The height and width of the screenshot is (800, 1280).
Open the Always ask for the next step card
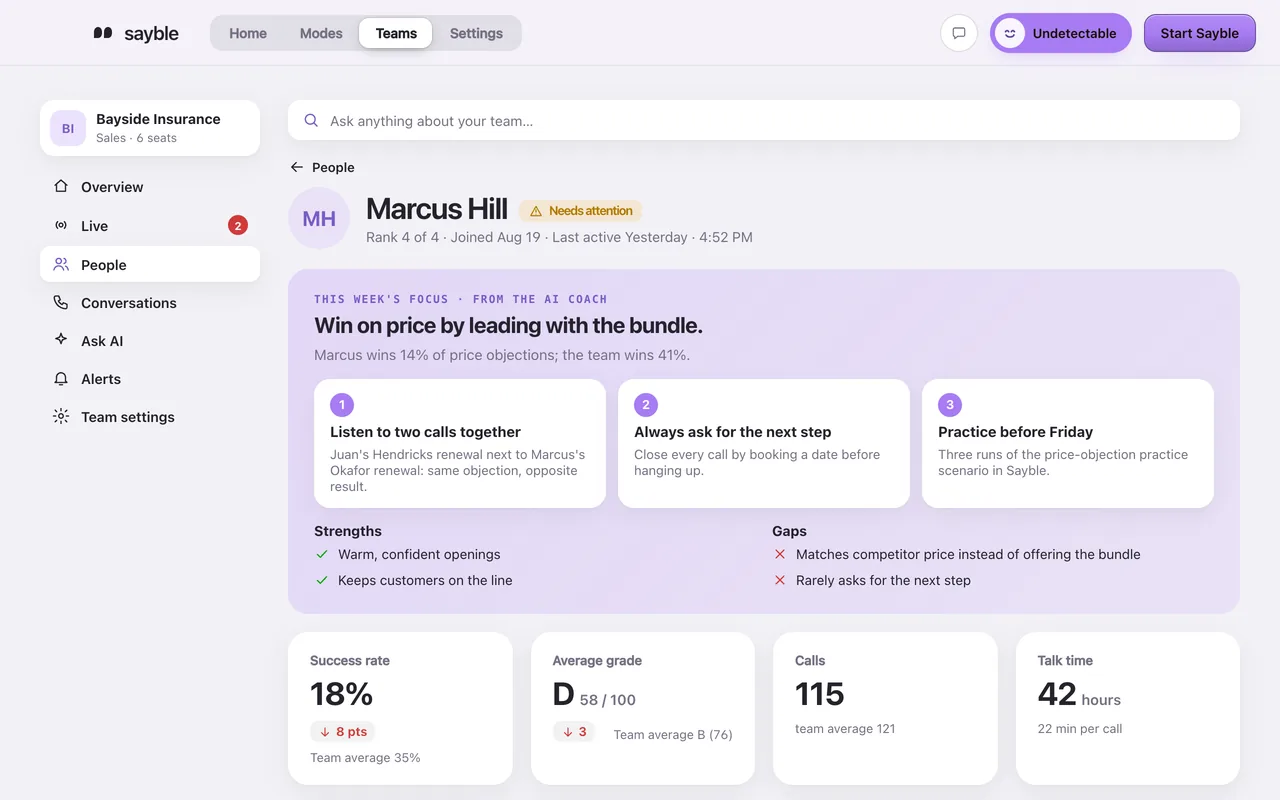pyautogui.click(x=764, y=443)
